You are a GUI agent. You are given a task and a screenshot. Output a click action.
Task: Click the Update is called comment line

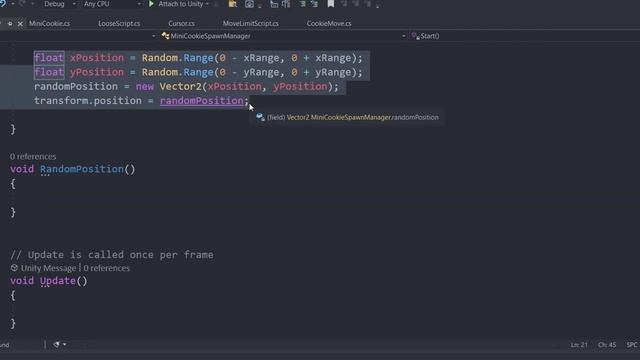tap(112, 255)
